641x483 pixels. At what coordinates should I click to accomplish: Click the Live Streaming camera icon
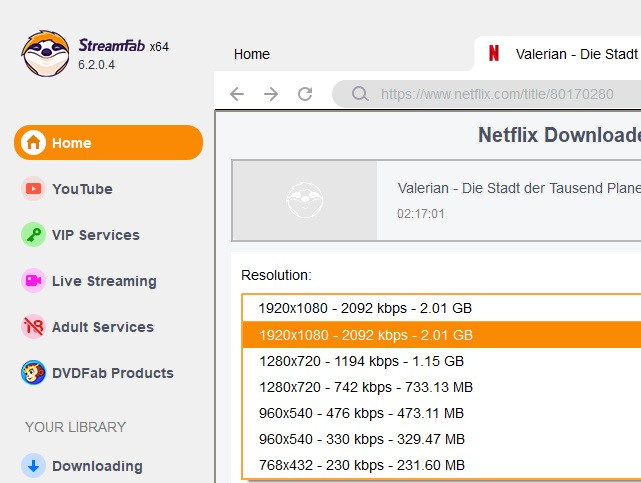[34, 281]
